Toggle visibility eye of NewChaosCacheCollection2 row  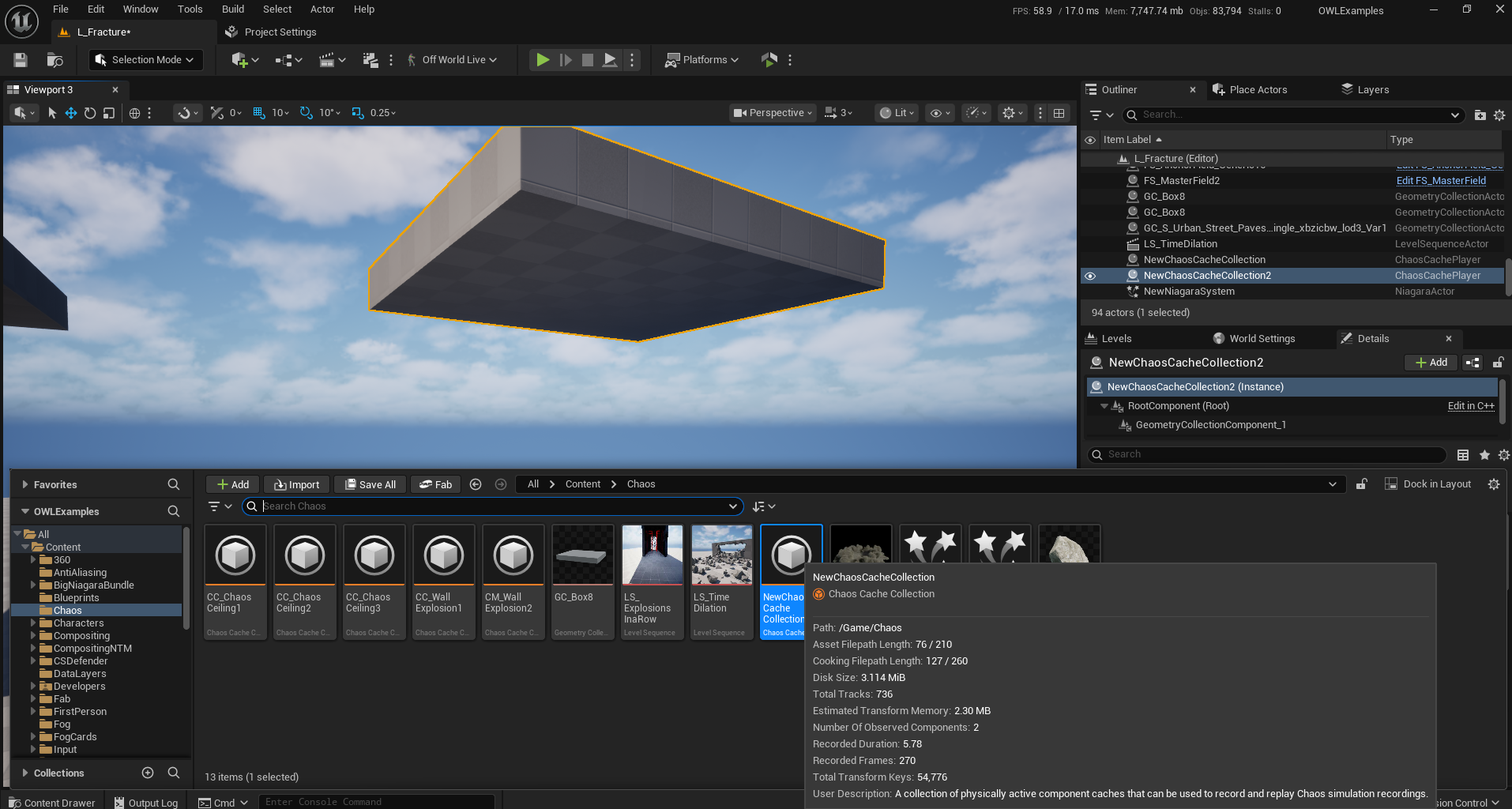[1090, 276]
